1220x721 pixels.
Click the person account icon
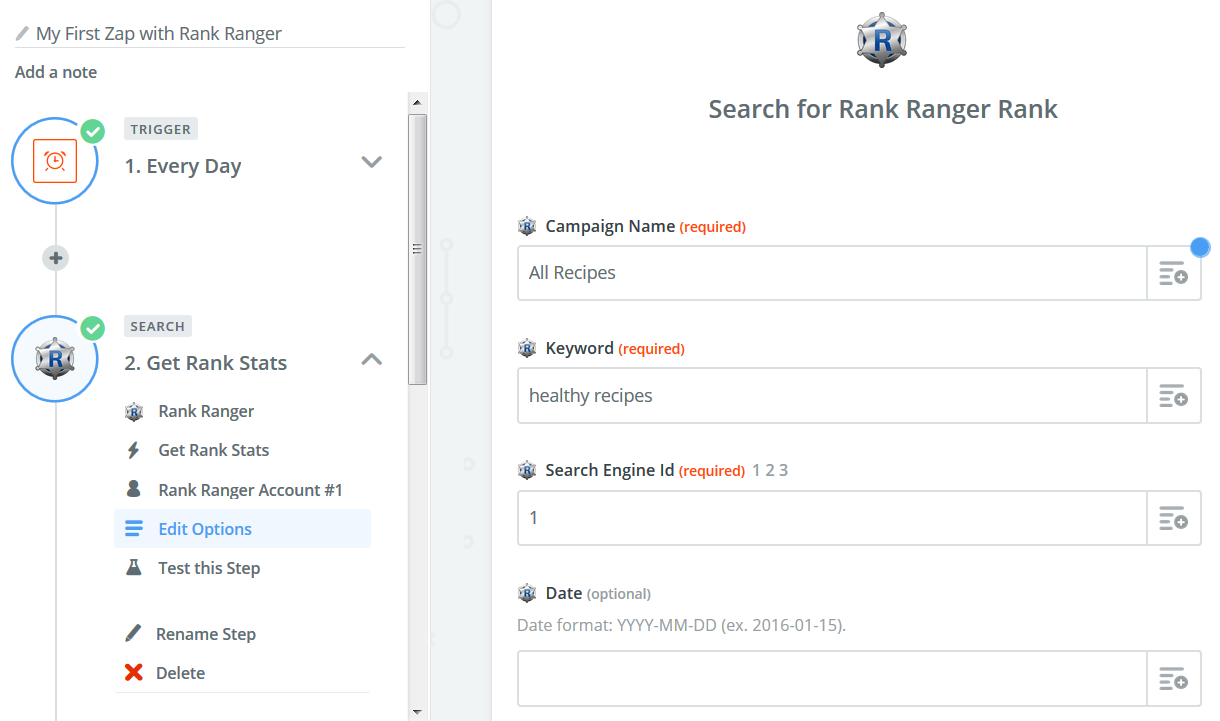[133, 489]
